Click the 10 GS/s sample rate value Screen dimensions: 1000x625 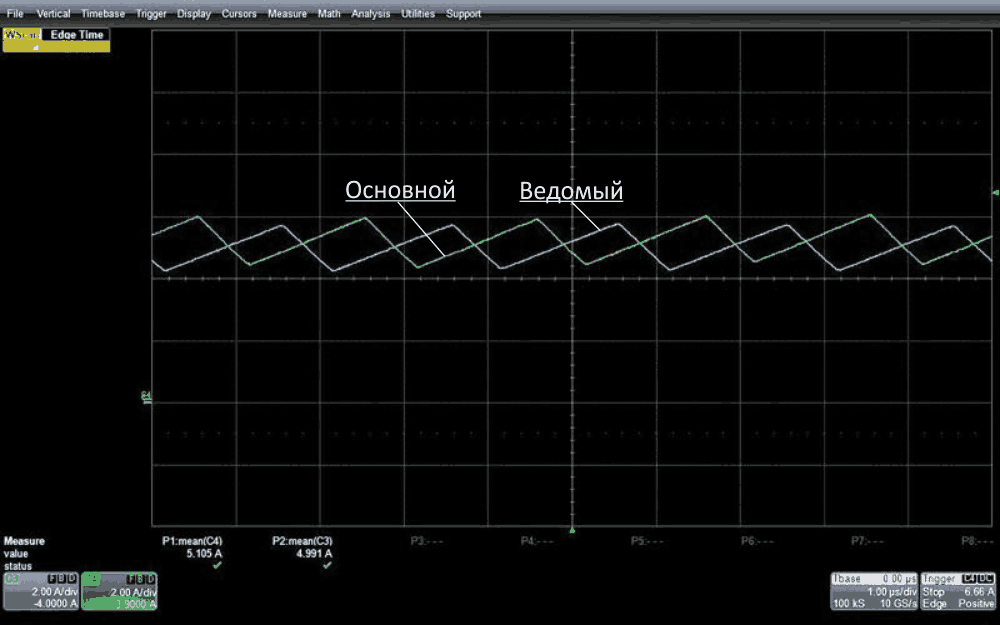click(899, 603)
